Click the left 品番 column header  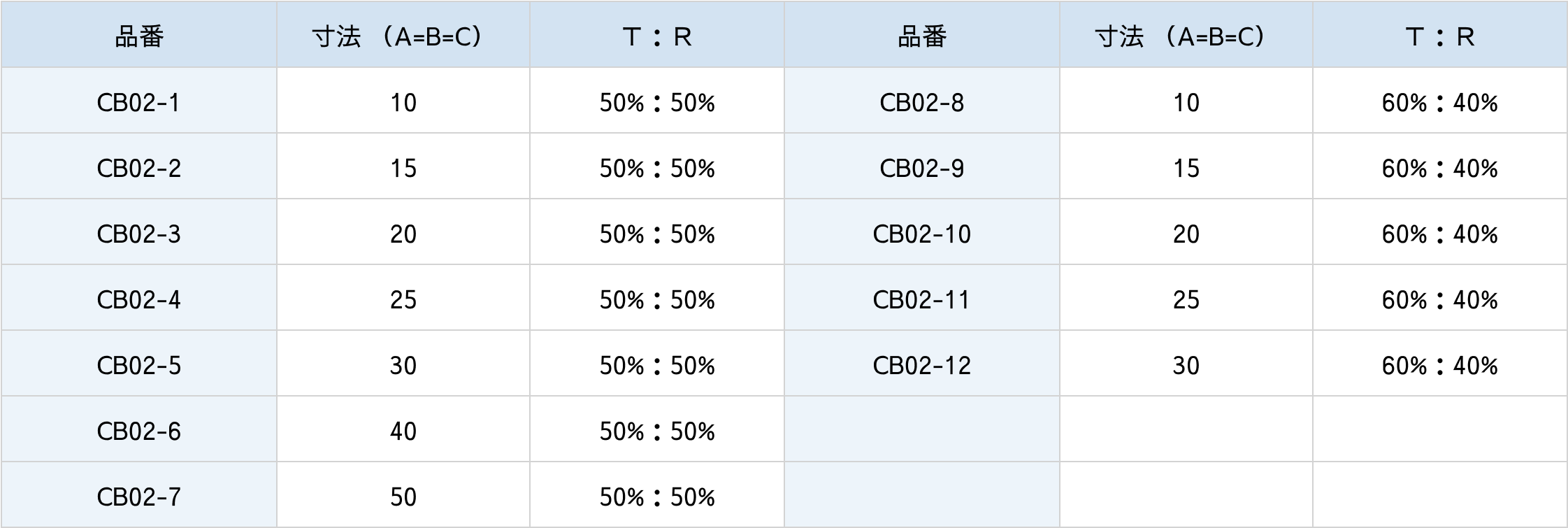tap(138, 36)
